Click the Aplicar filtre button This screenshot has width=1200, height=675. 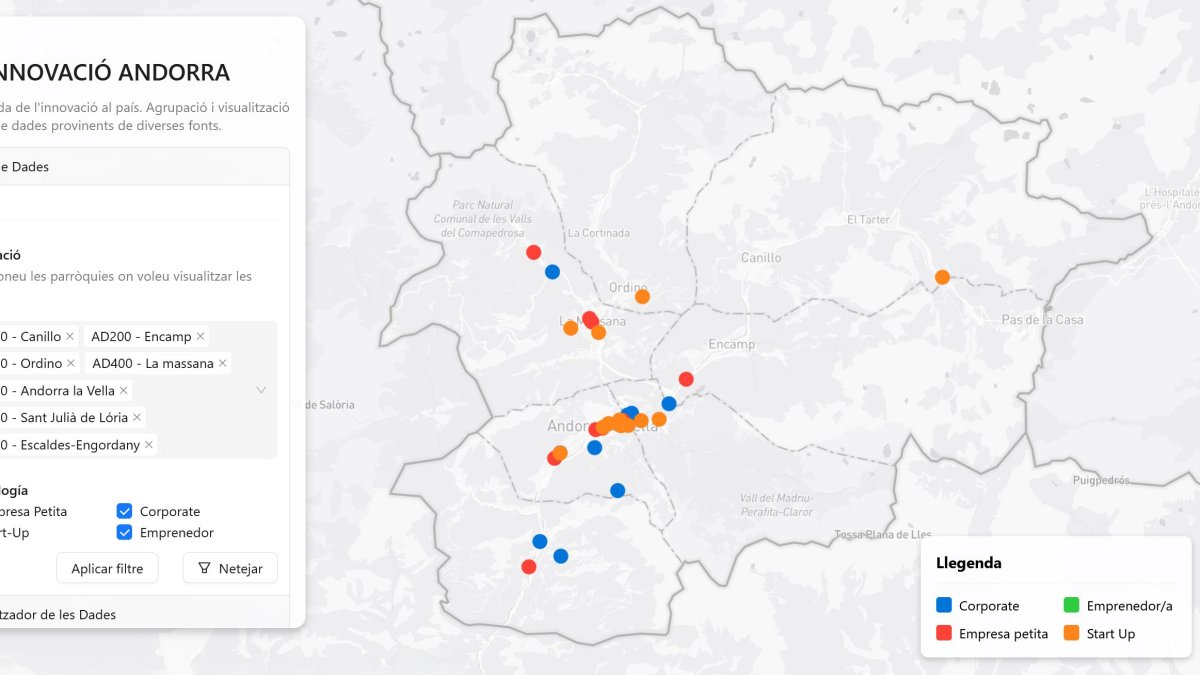107,568
